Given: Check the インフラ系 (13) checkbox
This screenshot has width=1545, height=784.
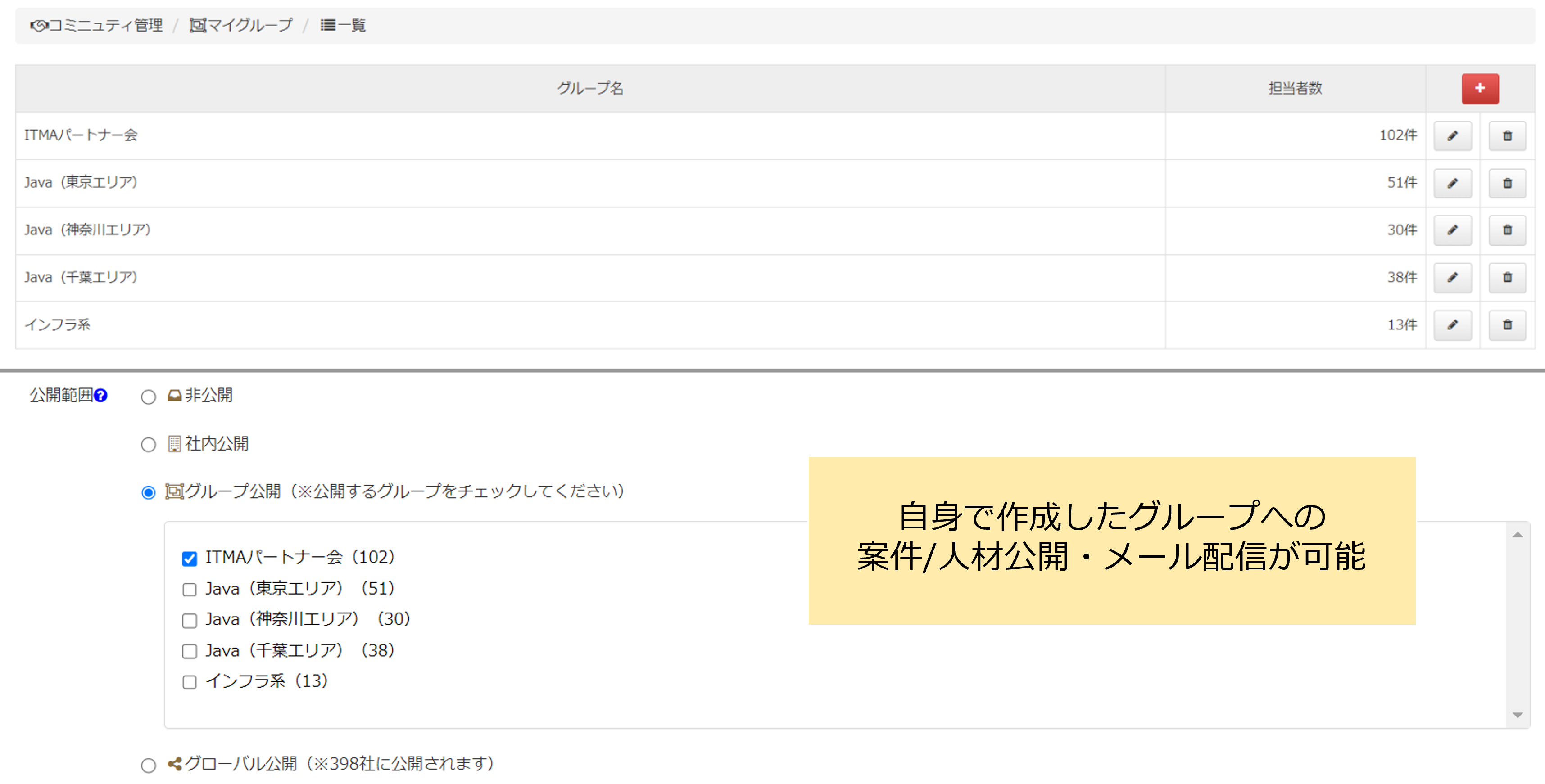Looking at the screenshot, I should pos(190,682).
